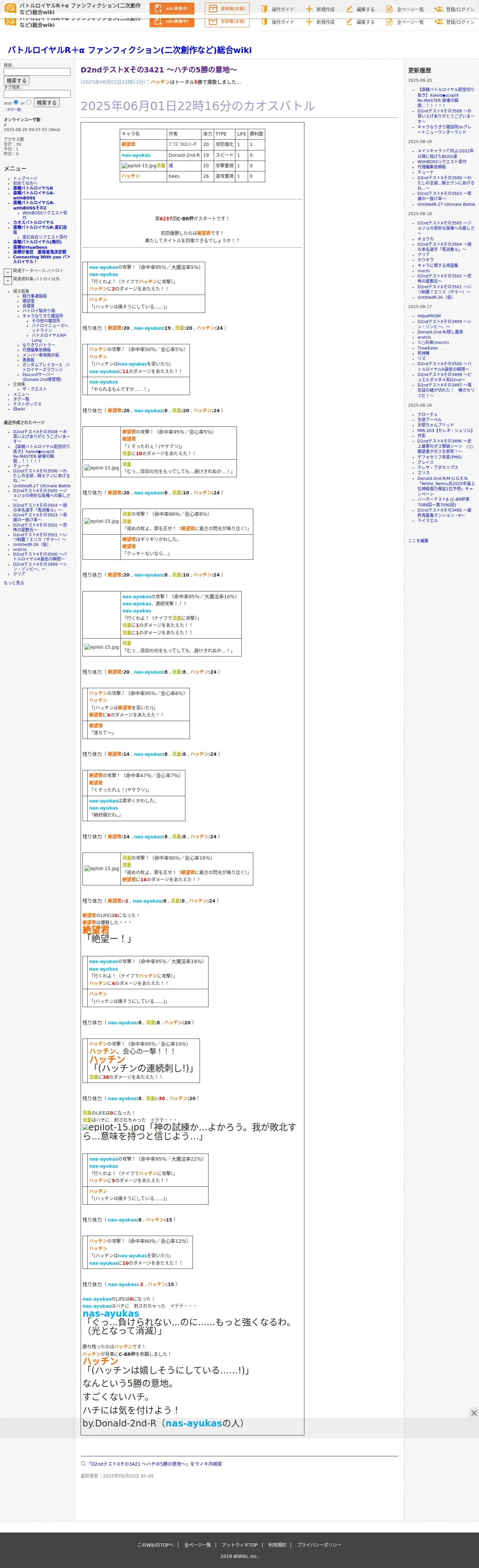The height and width of the screenshot is (1568, 479).
Task: Open the 旧wiki link
Action: [19, 409]
